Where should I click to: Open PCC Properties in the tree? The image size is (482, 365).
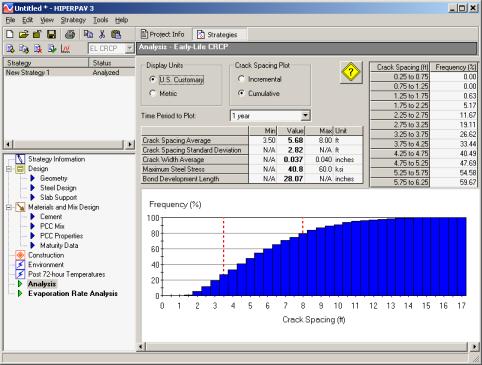point(61,236)
